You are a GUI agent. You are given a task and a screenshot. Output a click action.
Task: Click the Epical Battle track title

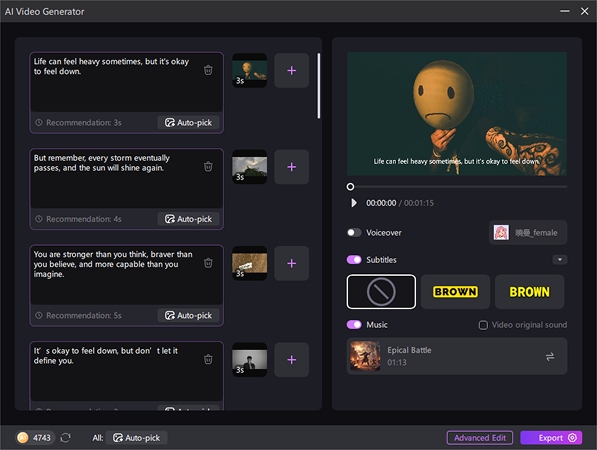pyautogui.click(x=409, y=350)
